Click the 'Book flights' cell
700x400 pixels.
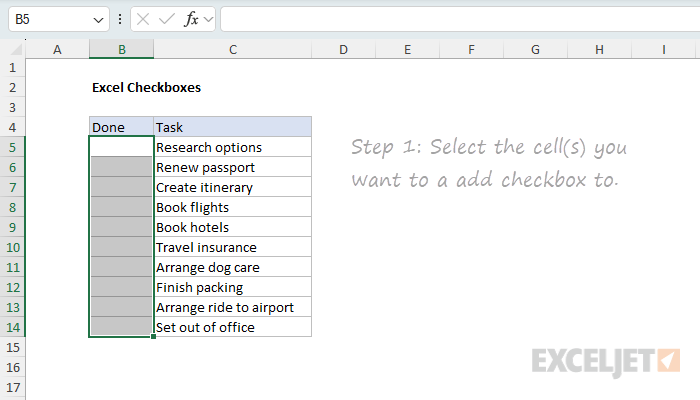click(233, 208)
